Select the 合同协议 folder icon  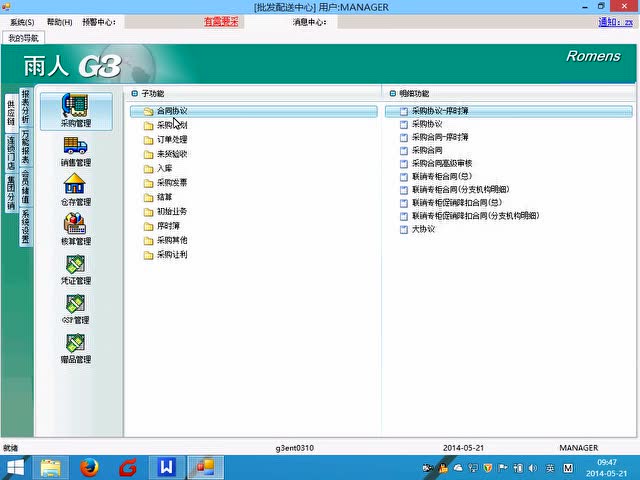(x=149, y=111)
